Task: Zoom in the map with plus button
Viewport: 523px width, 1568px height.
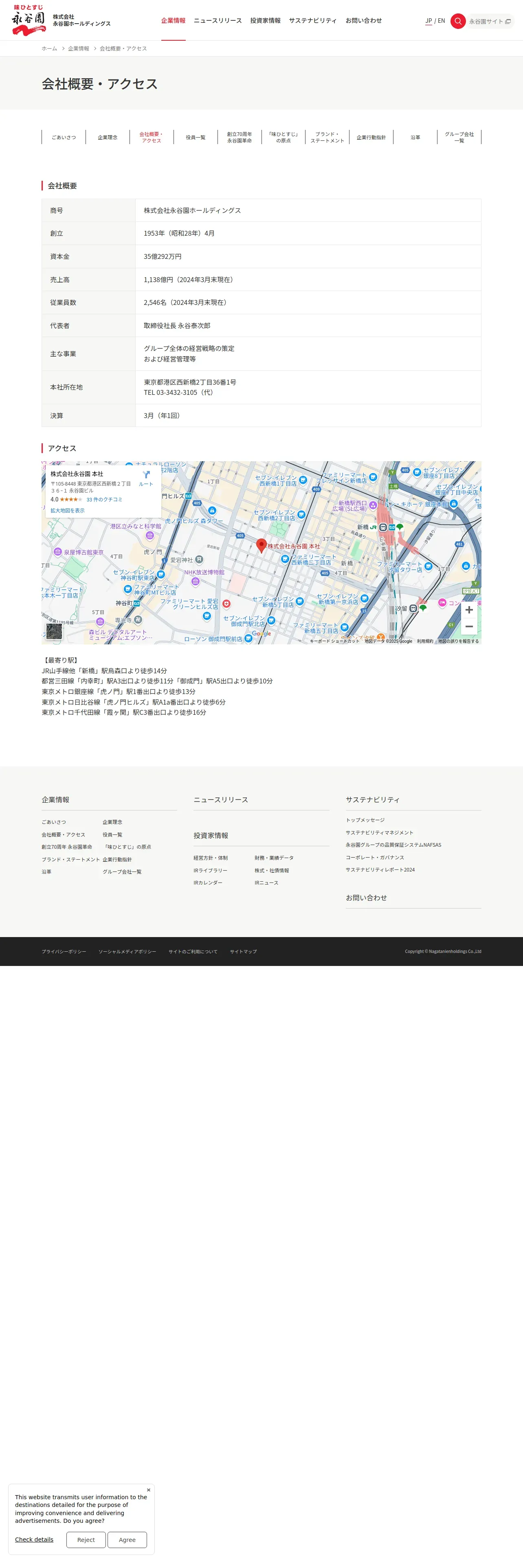Action: (469, 610)
